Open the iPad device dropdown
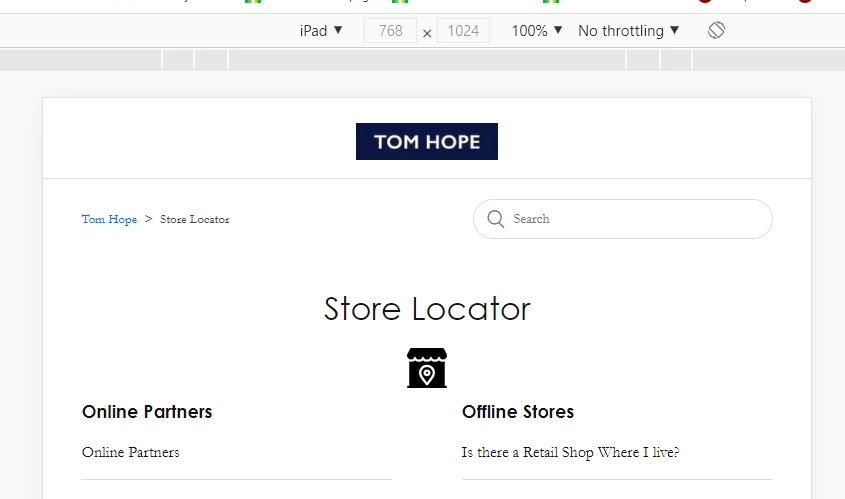The image size is (845, 499). pyautogui.click(x=321, y=31)
